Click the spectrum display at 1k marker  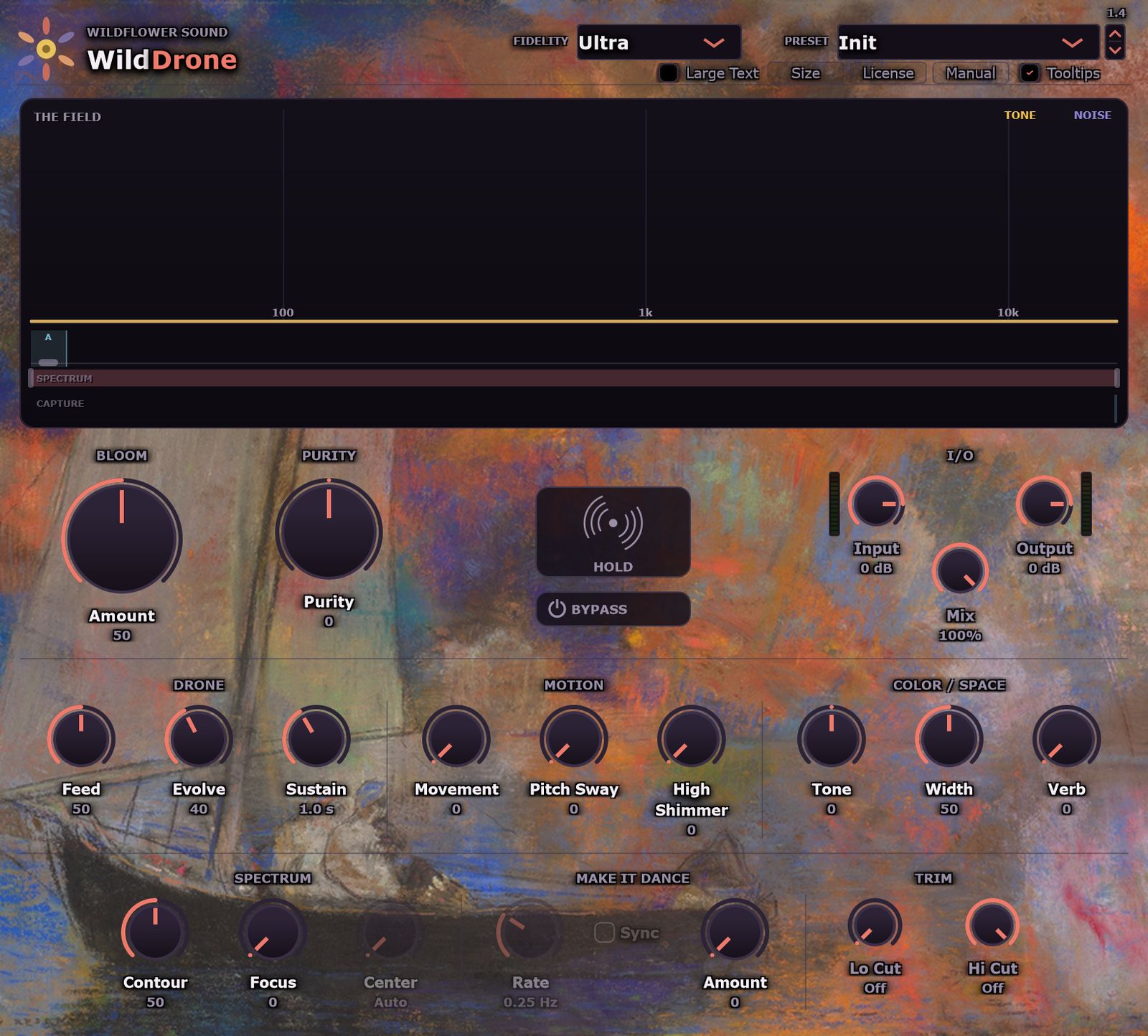pos(645,313)
